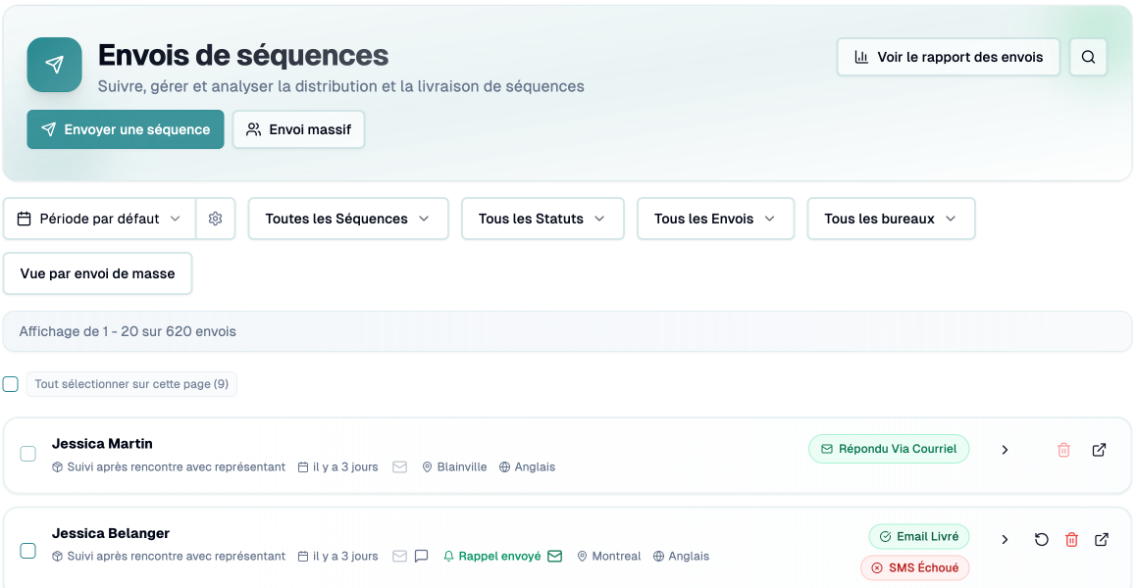Click the globe icon beside Anglais in Martin's row
This screenshot has height=588, width=1136.
click(x=505, y=467)
